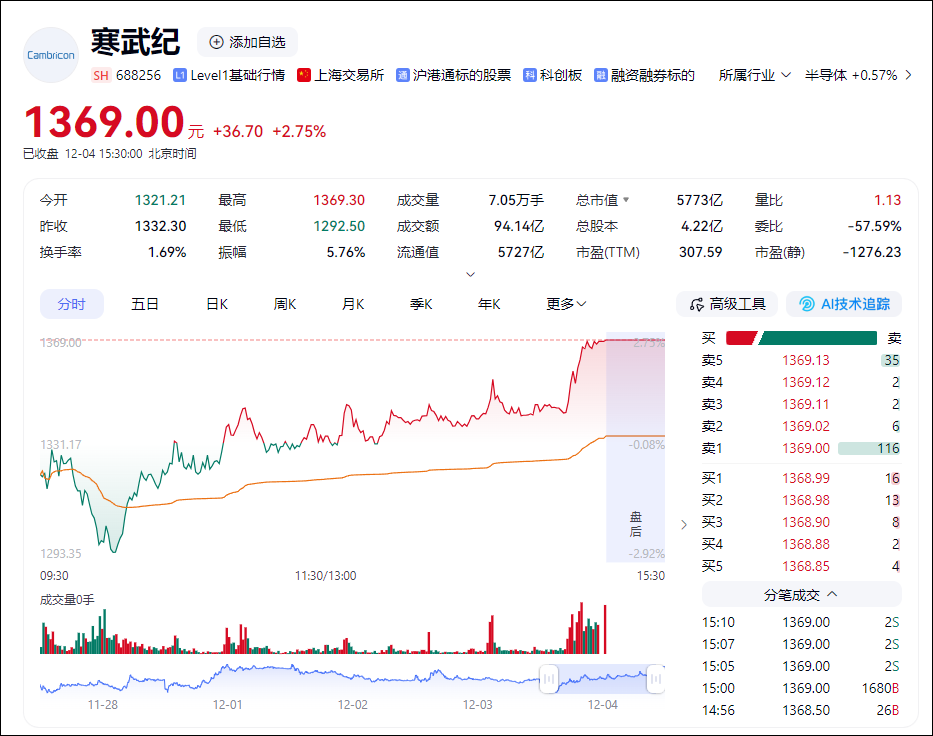Click 买1 price 1368.99
Viewport: 933px width, 736px height.
(806, 478)
